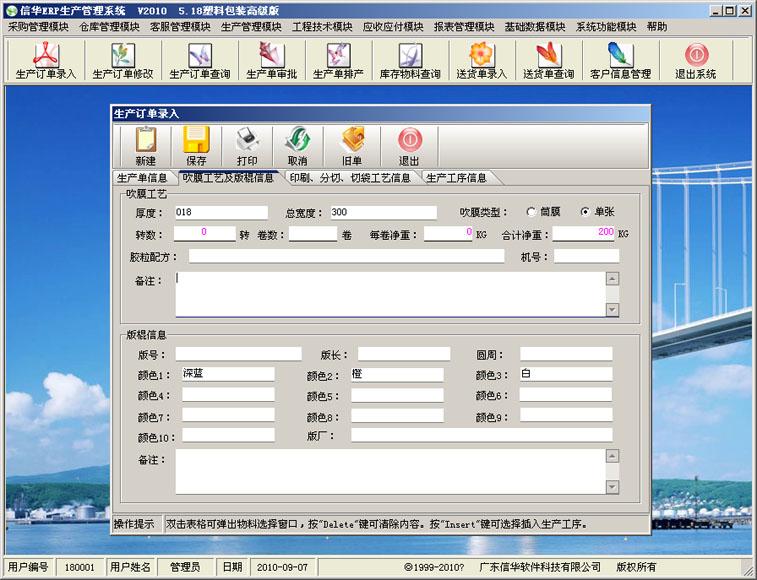The height and width of the screenshot is (580, 757).
Task: Click 颜色6 input field
Action: [x=566, y=395]
